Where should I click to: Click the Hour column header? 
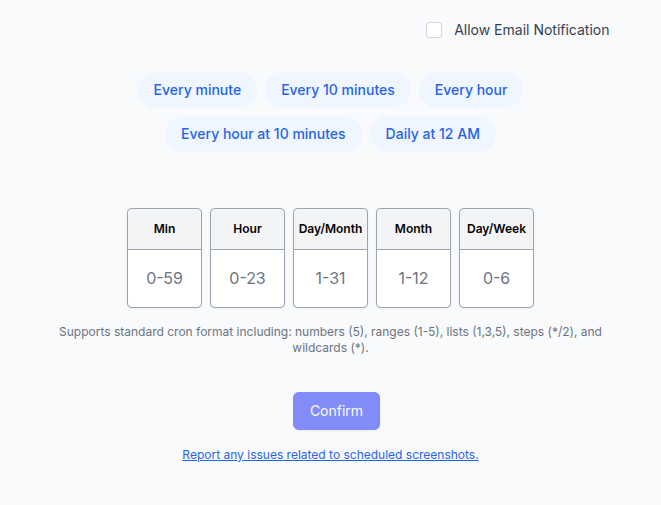(248, 229)
